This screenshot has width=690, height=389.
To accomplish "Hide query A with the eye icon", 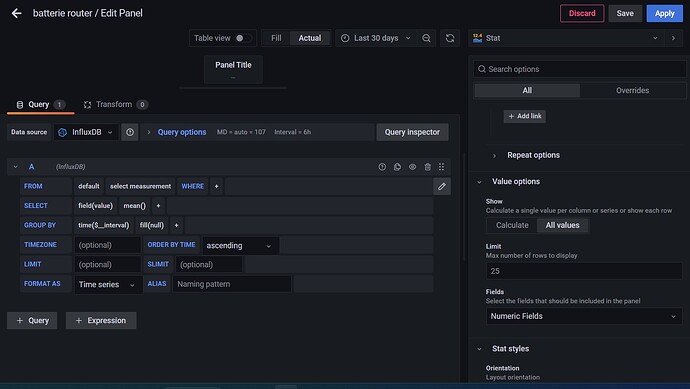I will tap(412, 167).
